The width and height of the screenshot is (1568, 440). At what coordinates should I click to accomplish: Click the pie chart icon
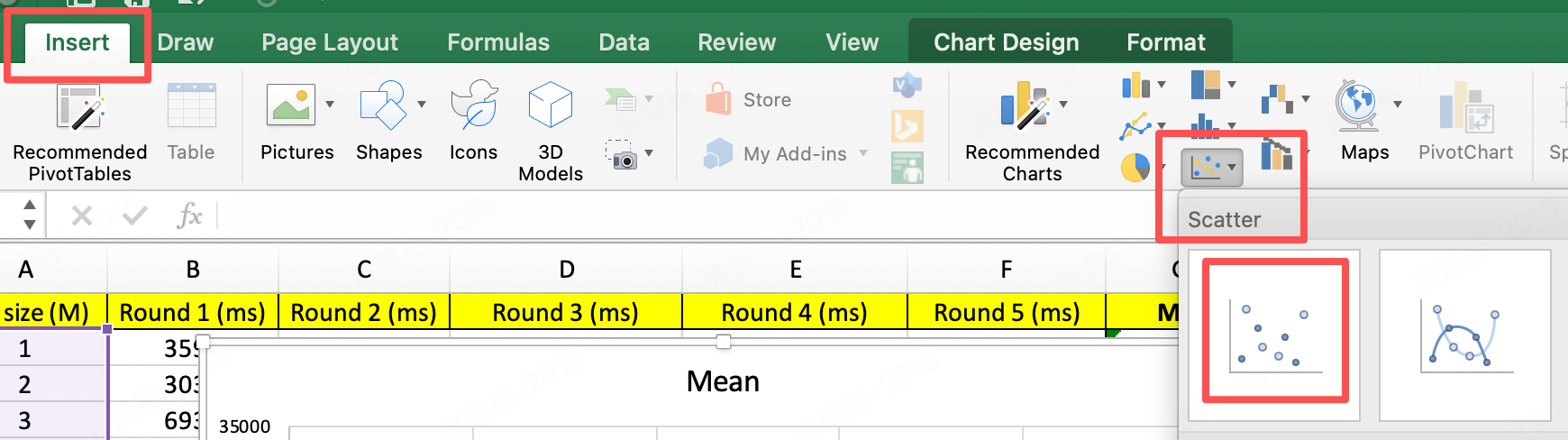pos(1135,167)
